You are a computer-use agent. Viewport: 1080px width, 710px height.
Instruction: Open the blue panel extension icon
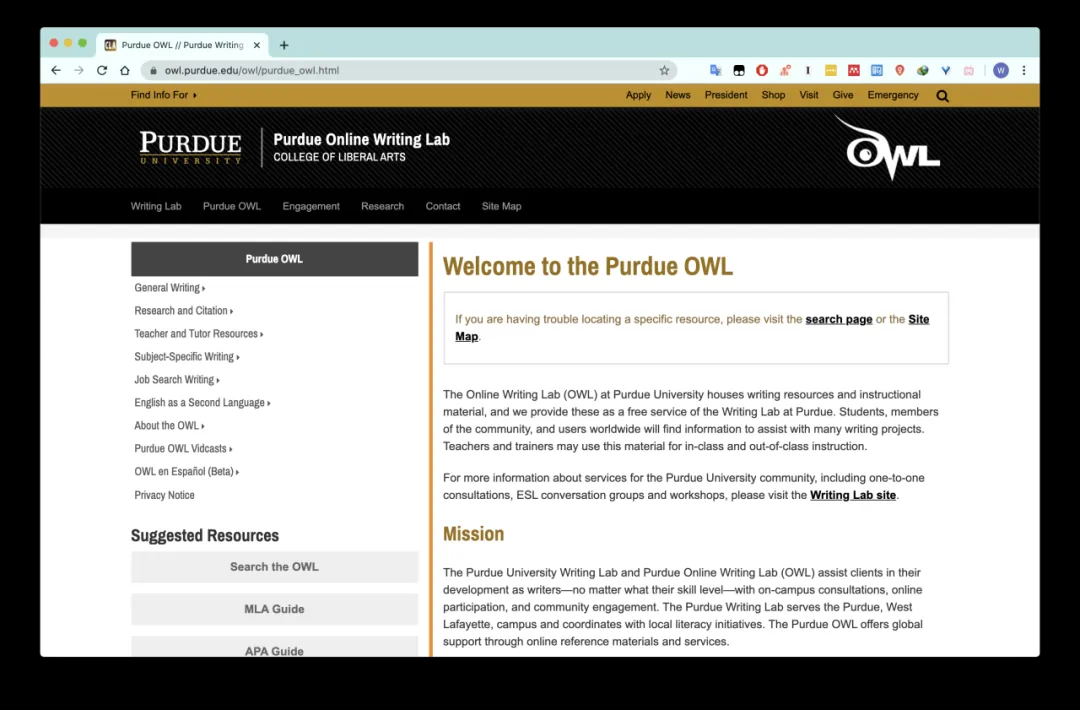click(877, 70)
